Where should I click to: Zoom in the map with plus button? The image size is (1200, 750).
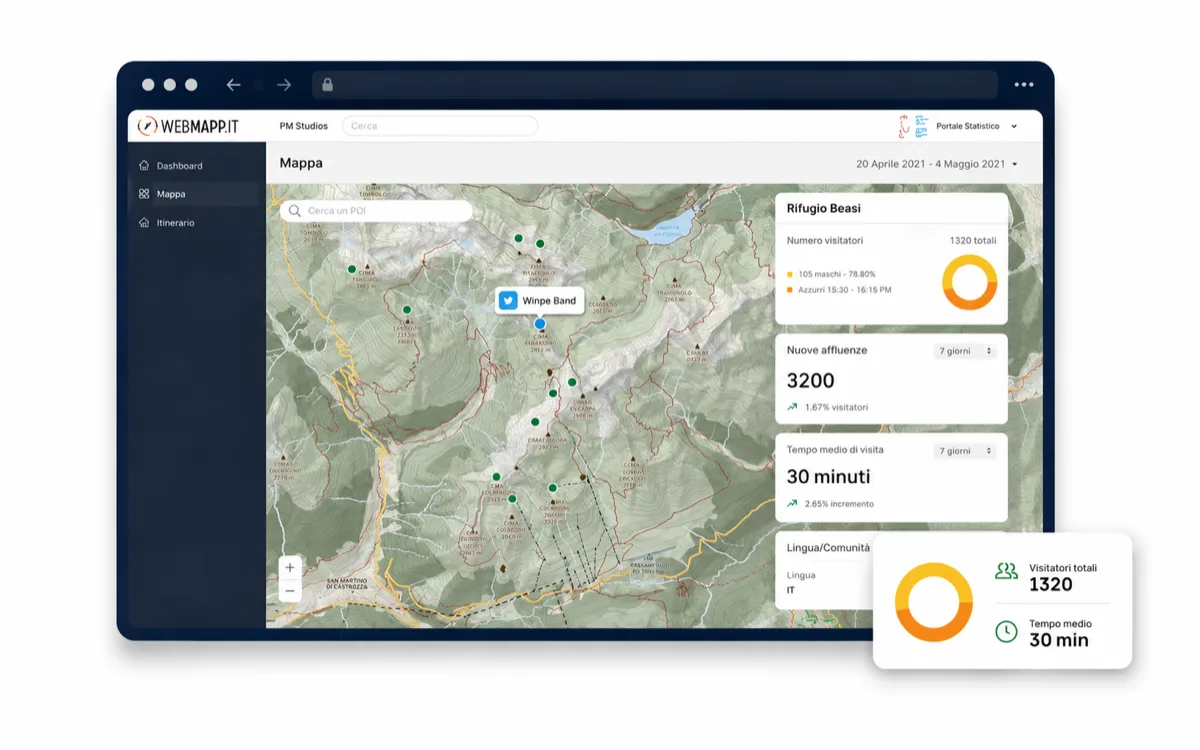point(290,567)
